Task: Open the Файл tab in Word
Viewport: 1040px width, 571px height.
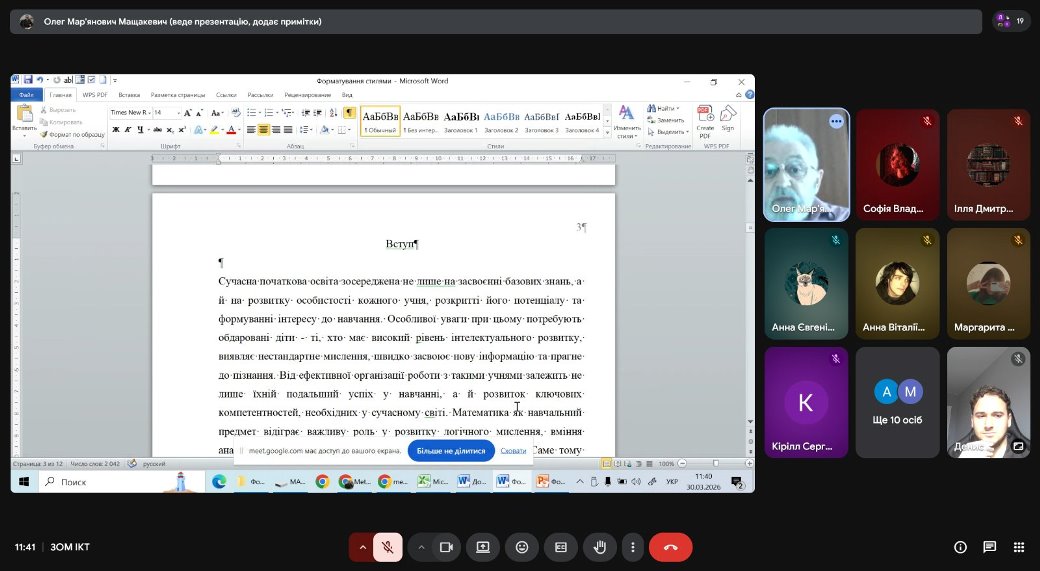Action: [x=26, y=95]
